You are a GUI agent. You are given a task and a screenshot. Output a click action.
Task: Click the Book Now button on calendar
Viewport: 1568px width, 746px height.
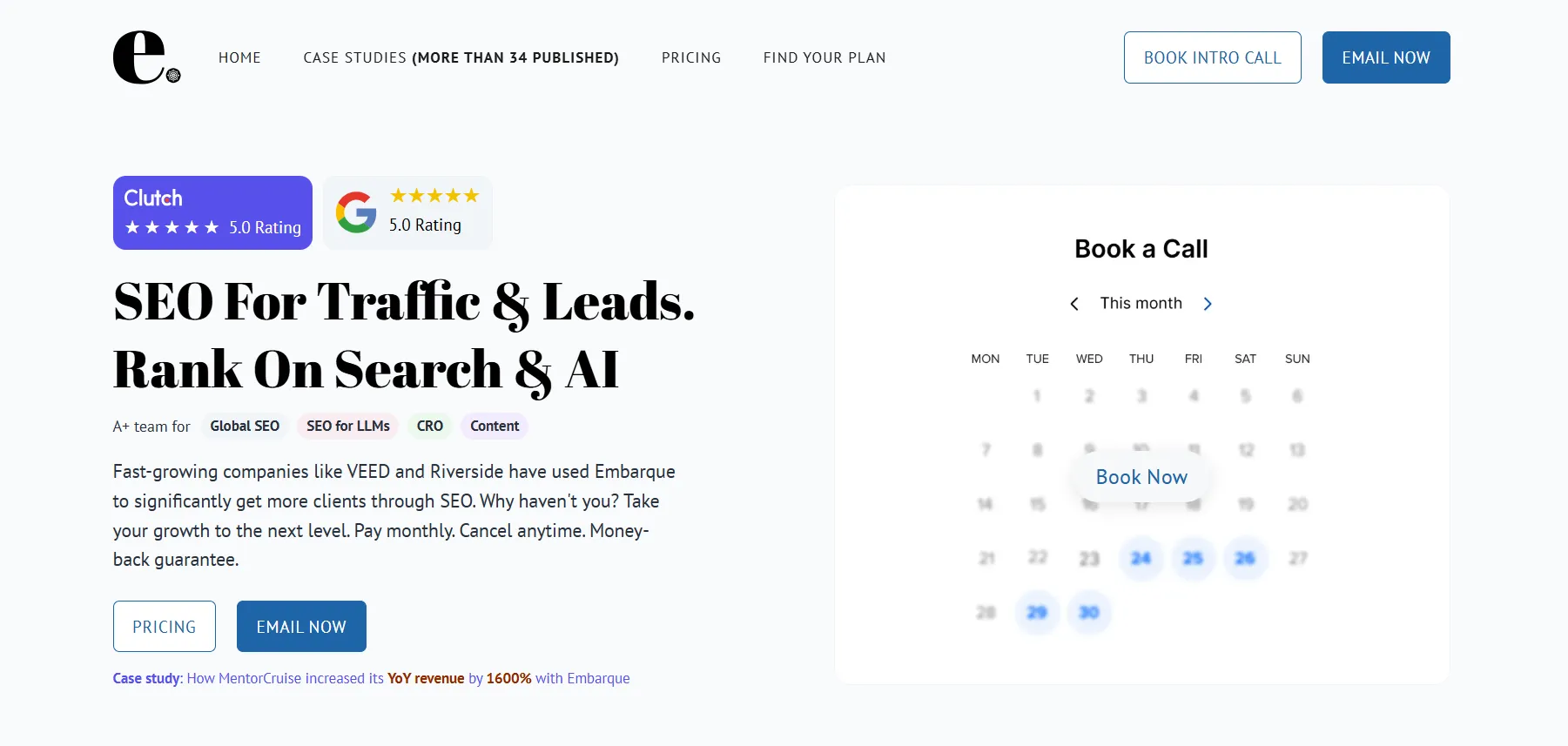click(x=1141, y=477)
